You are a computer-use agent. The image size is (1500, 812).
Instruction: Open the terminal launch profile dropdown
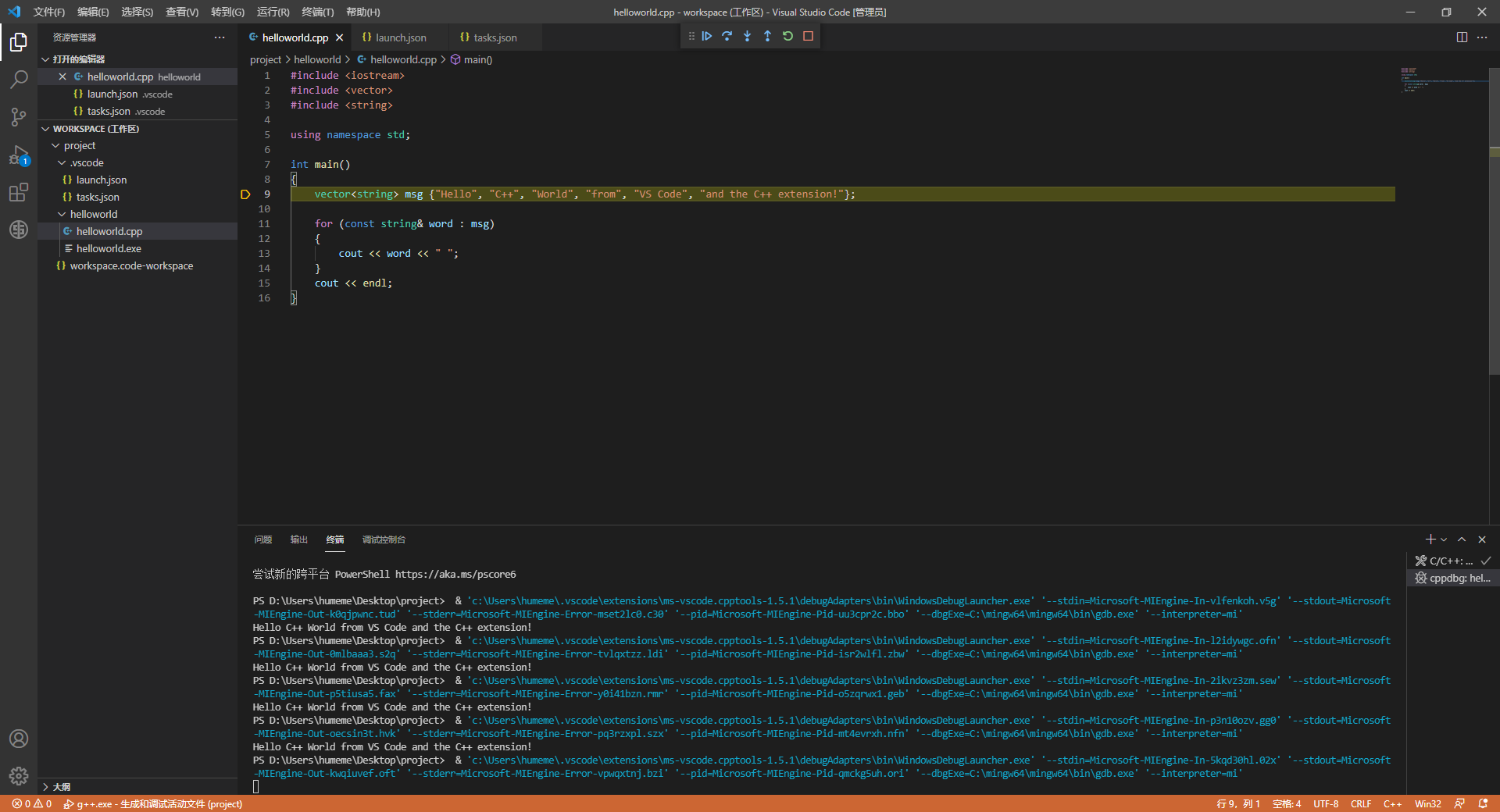tap(1444, 540)
